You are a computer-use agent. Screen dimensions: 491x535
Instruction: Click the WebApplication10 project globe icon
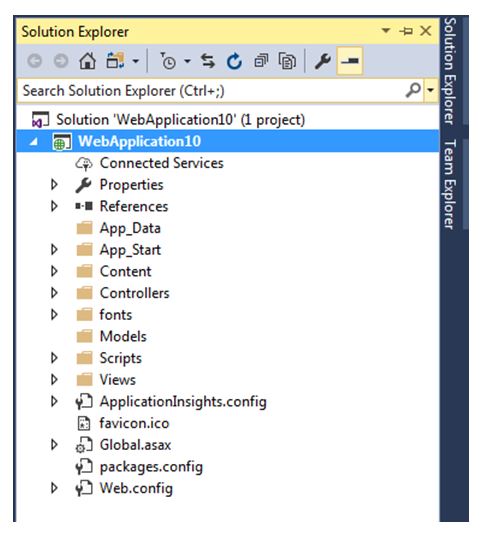[x=62, y=142]
